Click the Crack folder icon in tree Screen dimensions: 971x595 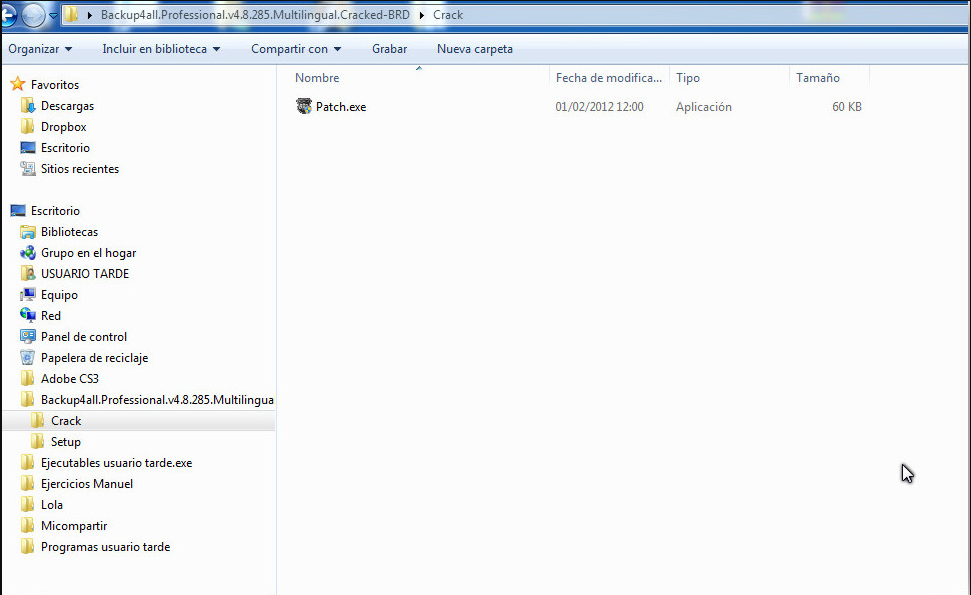(x=38, y=420)
